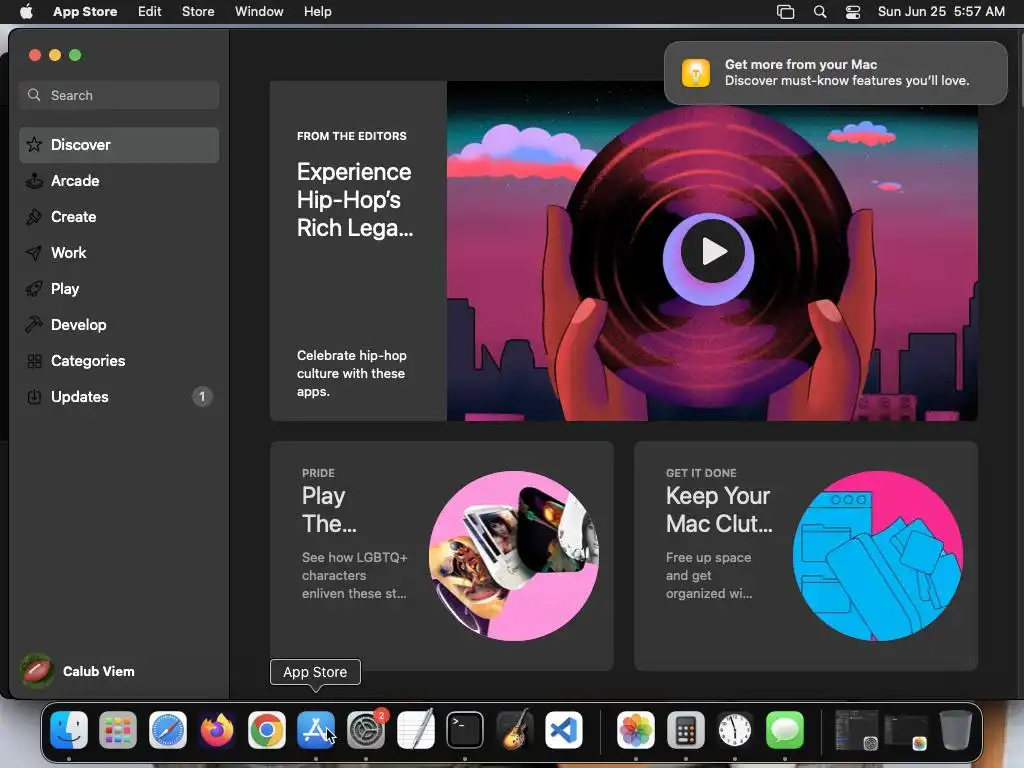Browse Categories in the sidebar
This screenshot has width=1024, height=768.
119,360
